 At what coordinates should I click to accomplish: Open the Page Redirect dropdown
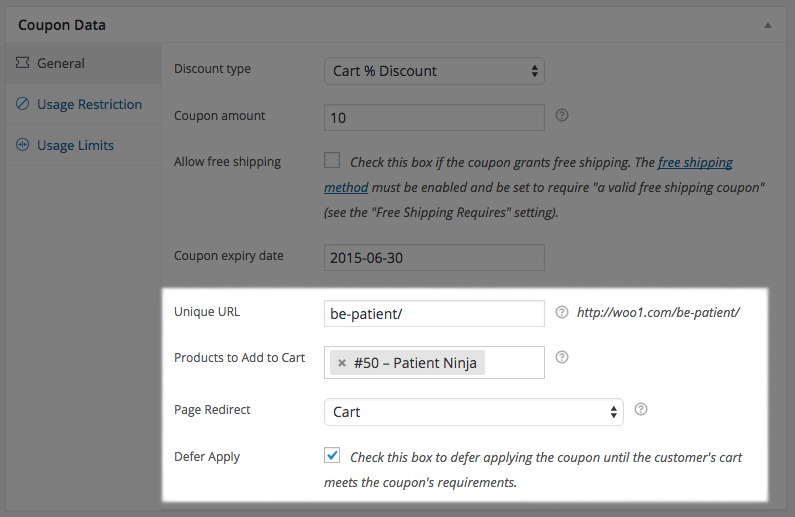(x=473, y=412)
